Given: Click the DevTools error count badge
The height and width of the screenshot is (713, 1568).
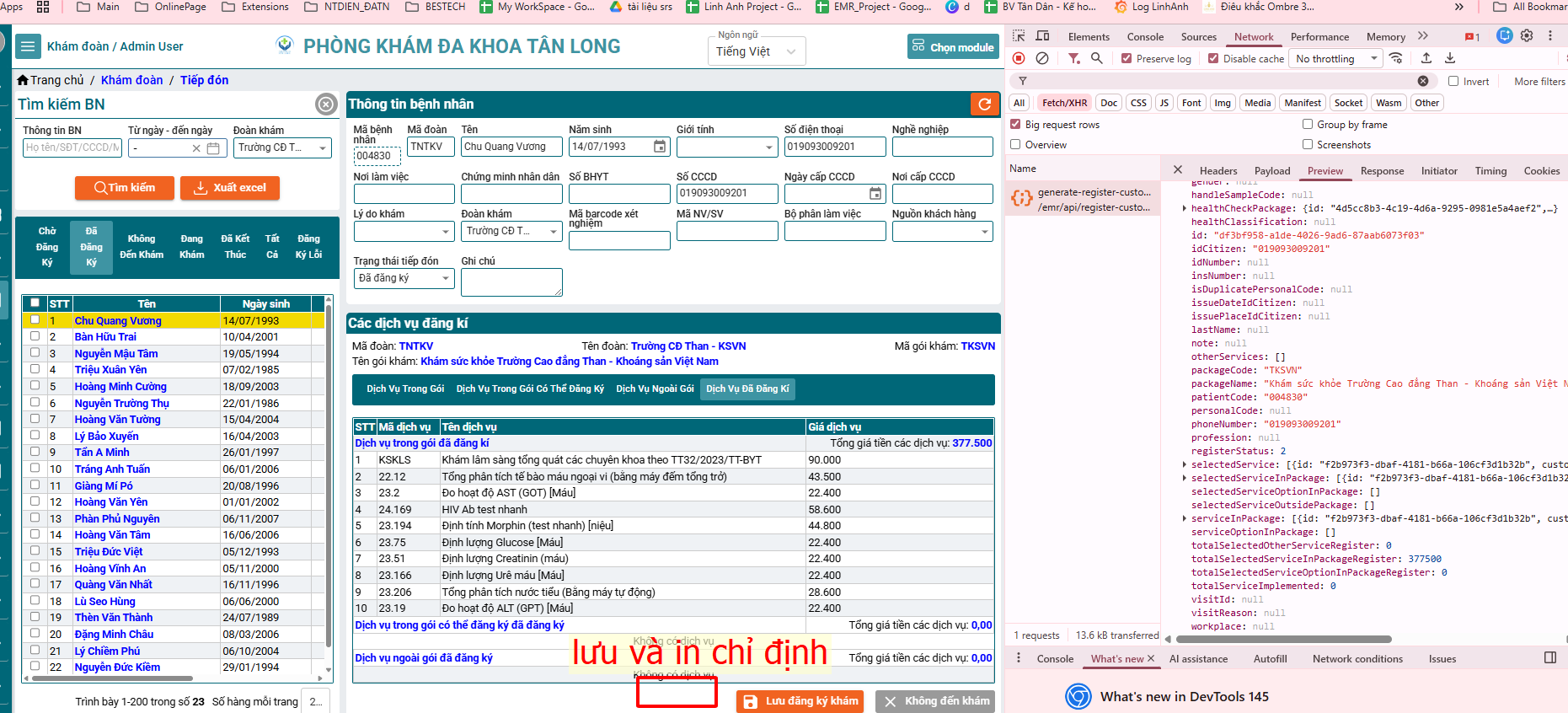Looking at the screenshot, I should 1472,36.
